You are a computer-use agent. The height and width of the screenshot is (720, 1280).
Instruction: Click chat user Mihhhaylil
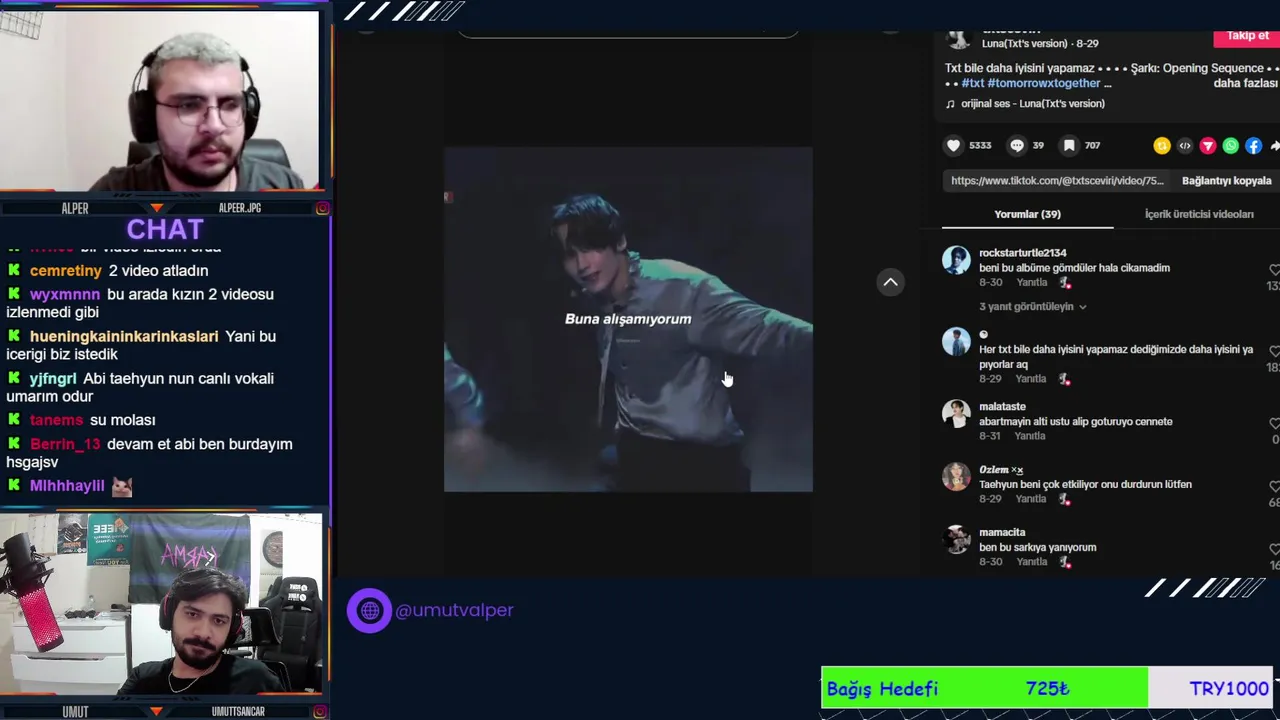[67, 486]
